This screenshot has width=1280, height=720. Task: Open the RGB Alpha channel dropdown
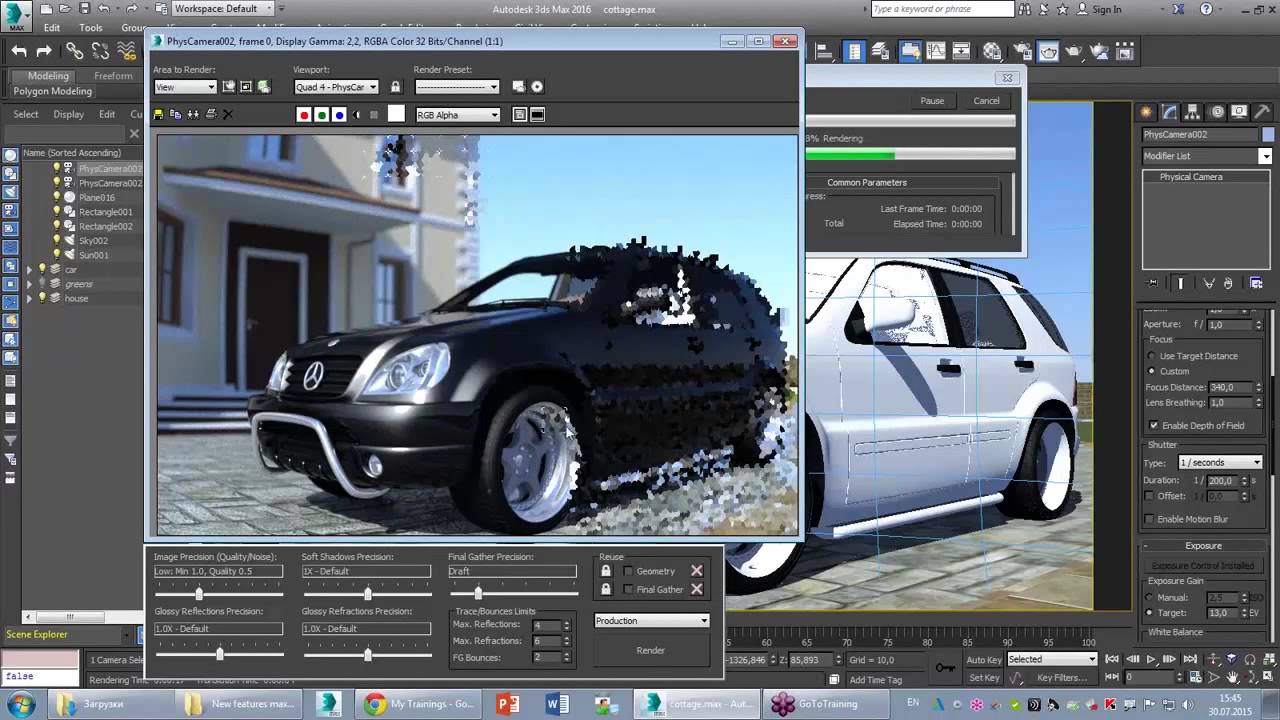[458, 115]
